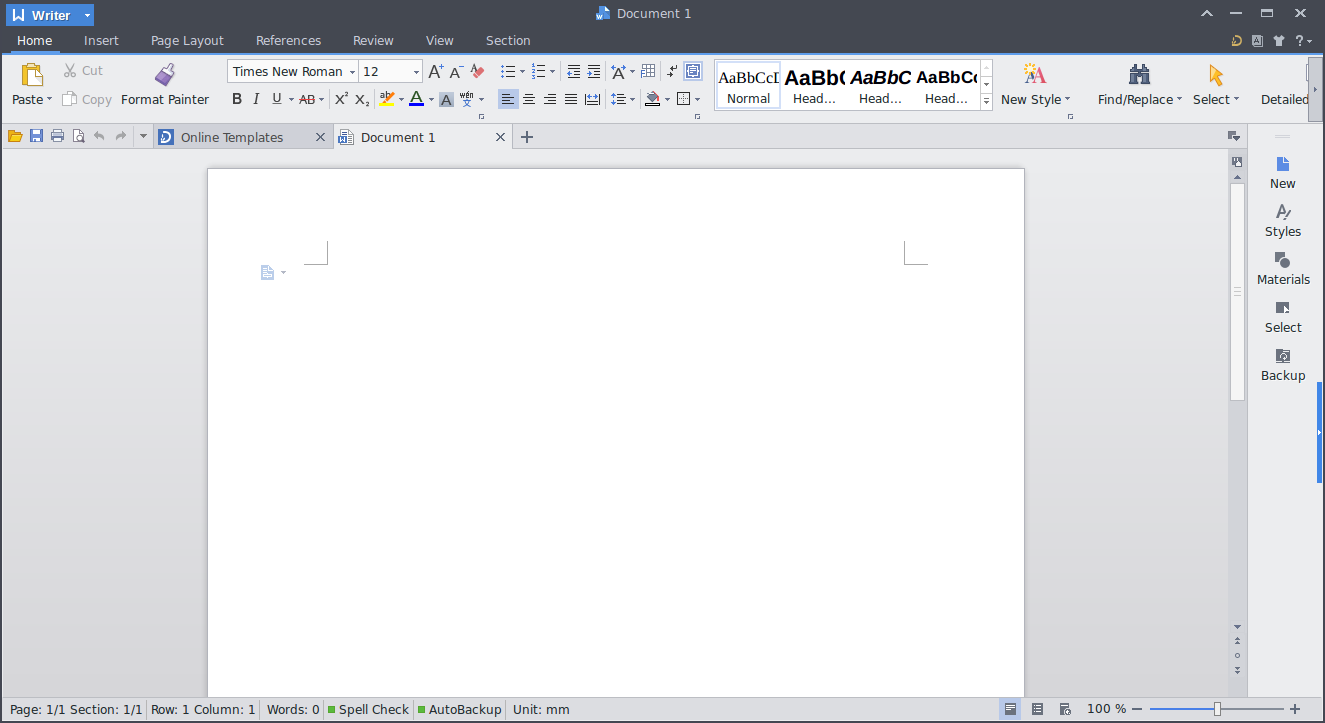
Task: Click the paragraph shading bucket icon
Action: click(x=652, y=99)
